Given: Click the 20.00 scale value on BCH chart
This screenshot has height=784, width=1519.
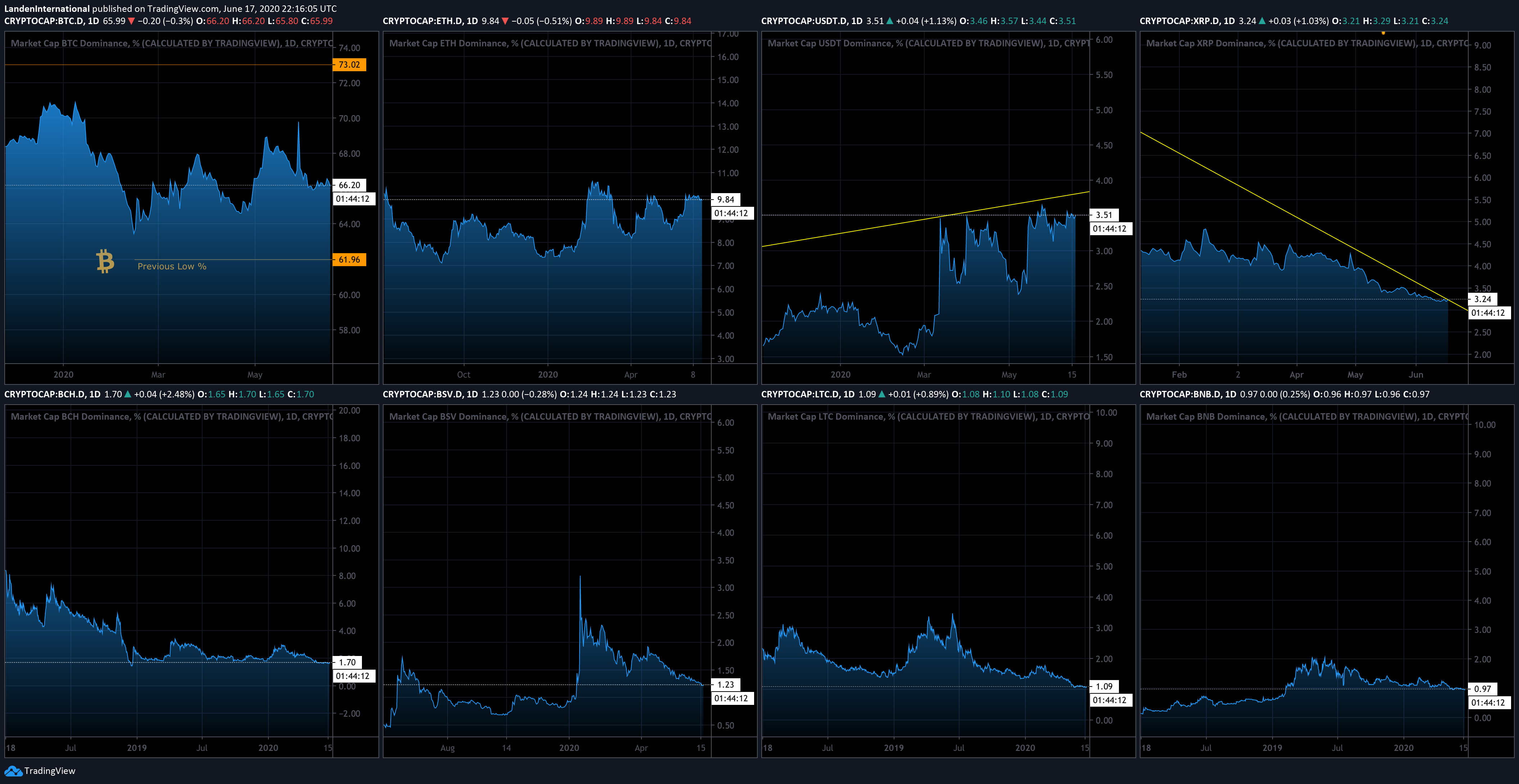Looking at the screenshot, I should pyautogui.click(x=350, y=411).
